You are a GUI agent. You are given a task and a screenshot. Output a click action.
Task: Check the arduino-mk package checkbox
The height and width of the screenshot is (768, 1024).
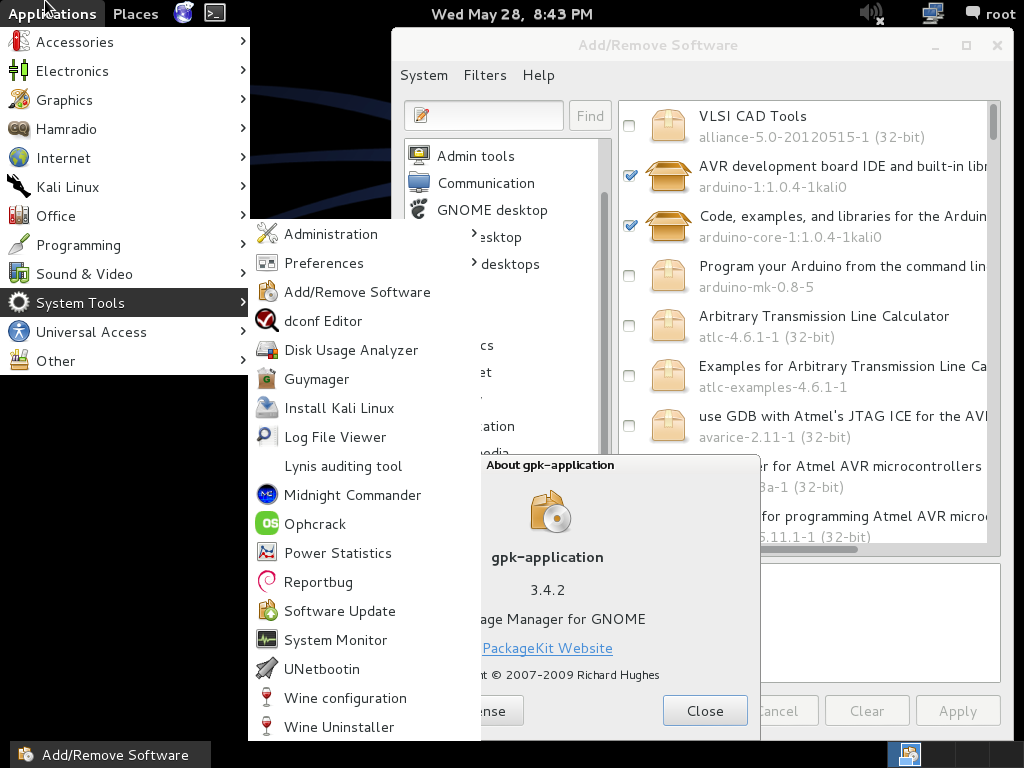630,276
